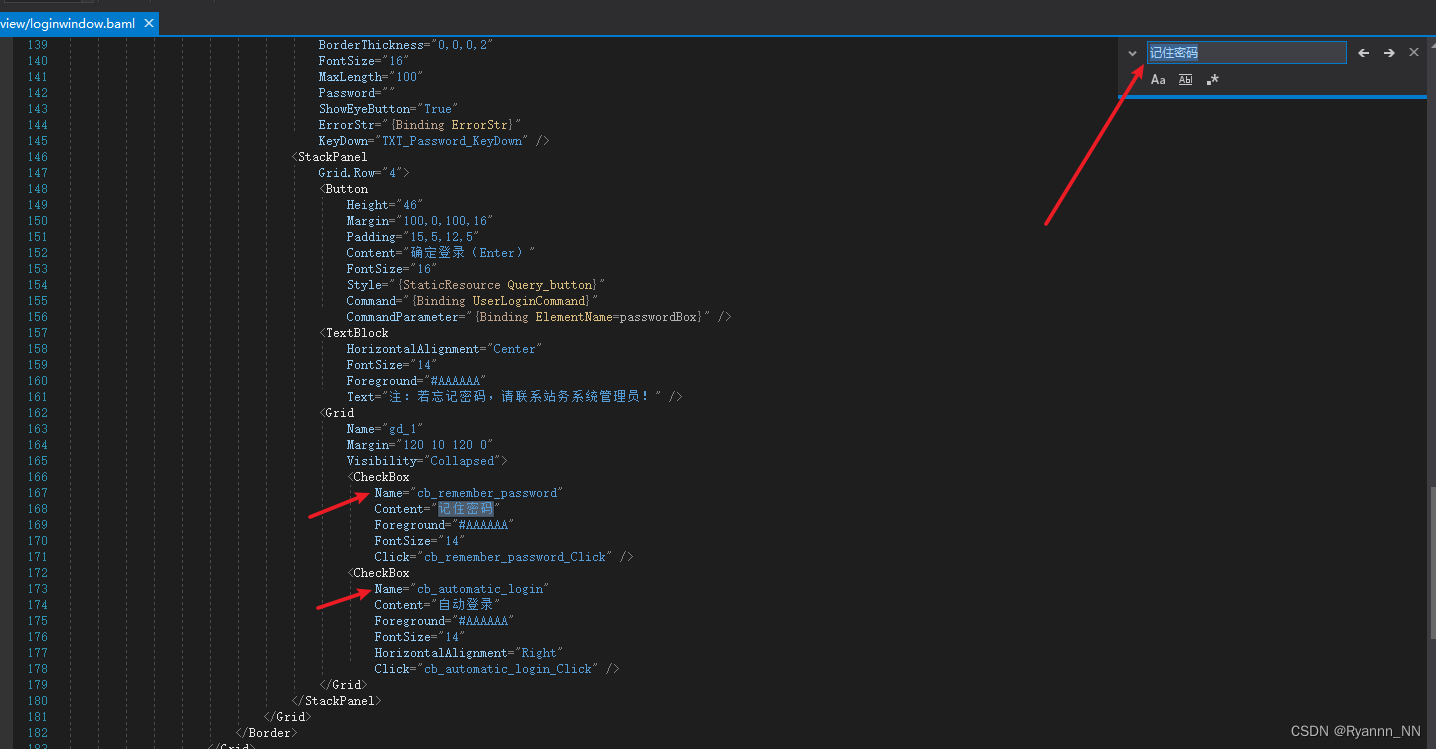This screenshot has width=1436, height=749.
Task: Click the CommandParameter passwordBox binding line
Action: (538, 317)
